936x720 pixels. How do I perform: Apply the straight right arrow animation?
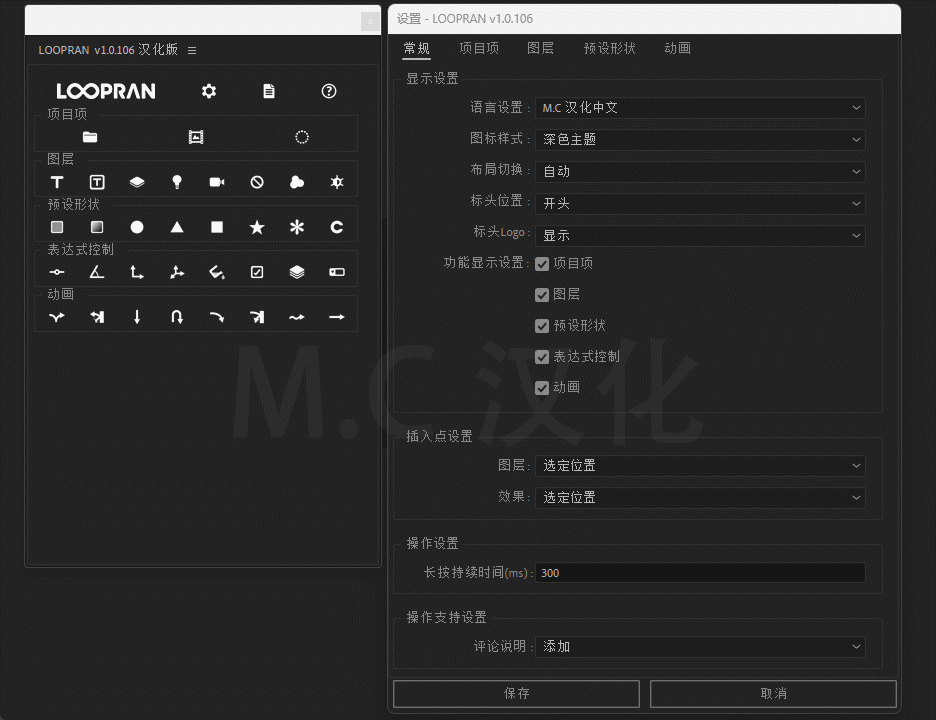click(x=337, y=317)
